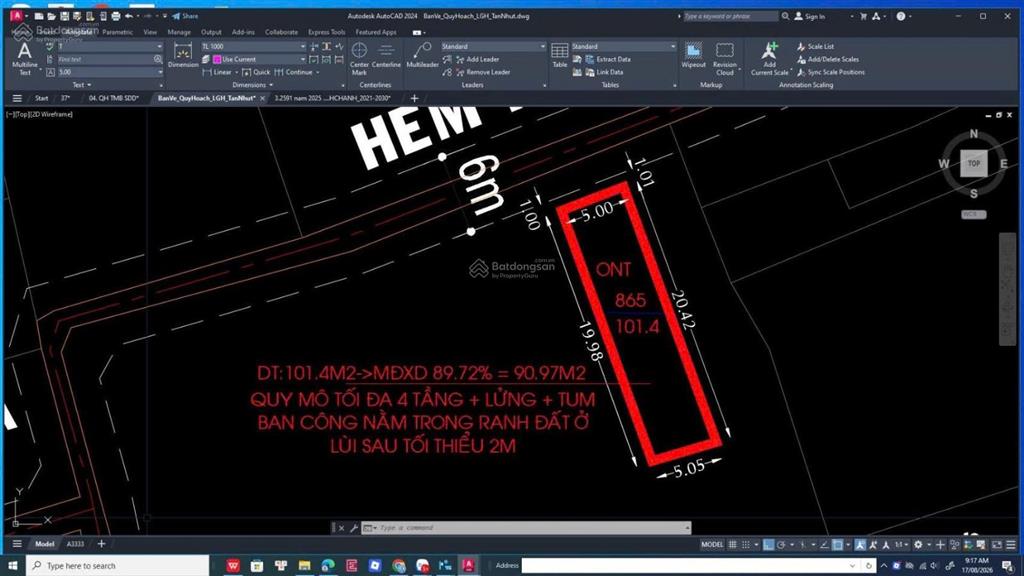Viewport: 1024px width, 576px height.
Task: Open the Use Current dimension layer dropdown
Action: pyautogui.click(x=302, y=59)
